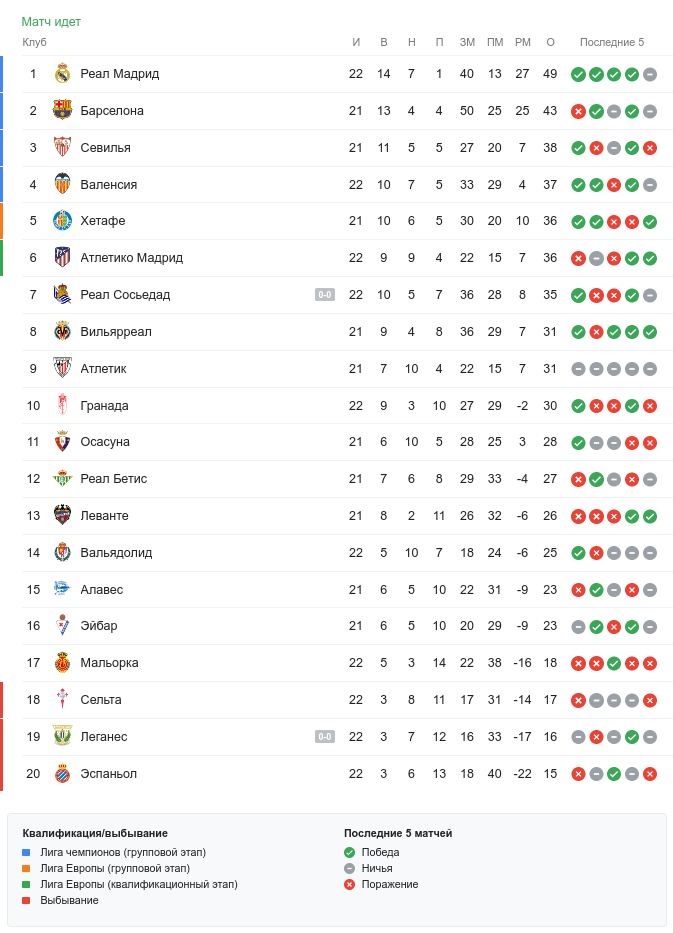Click the Espanyol club crest icon
This screenshot has height=933, width=673.
[x=62, y=774]
